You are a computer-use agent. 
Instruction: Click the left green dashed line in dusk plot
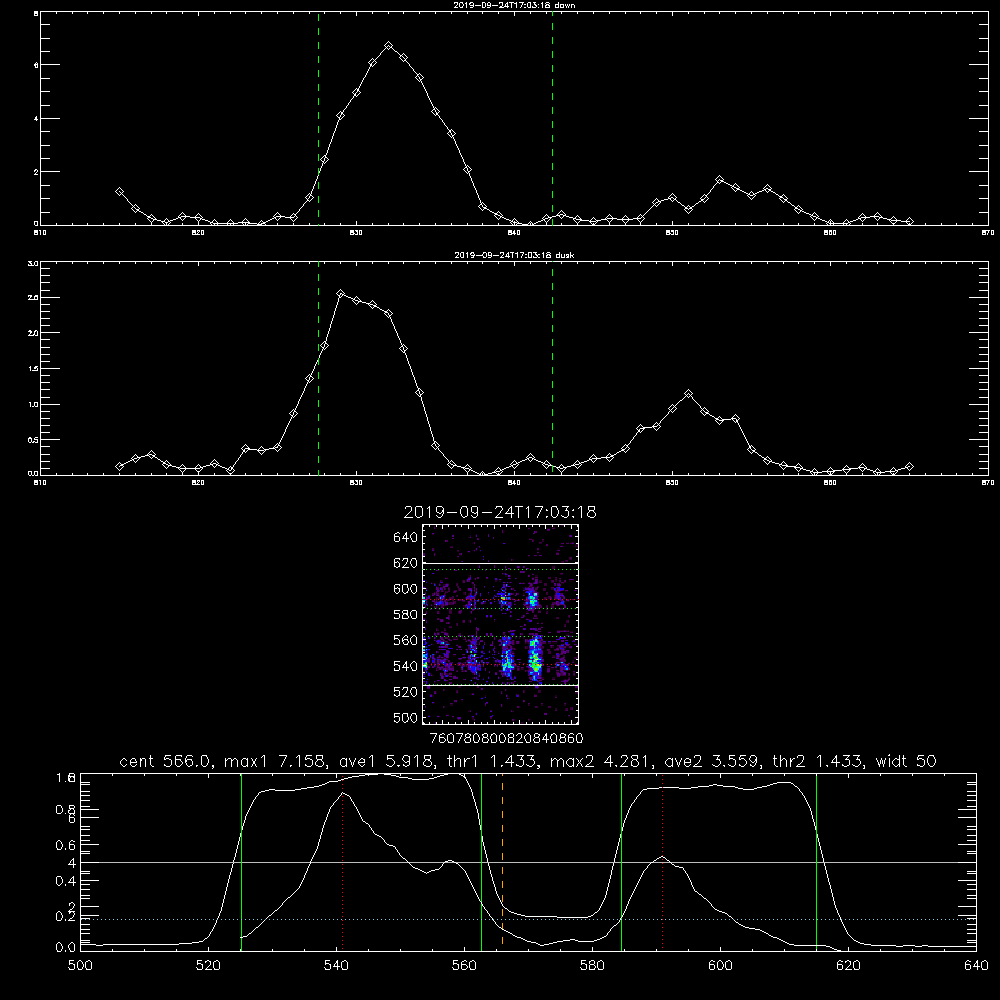point(318,369)
